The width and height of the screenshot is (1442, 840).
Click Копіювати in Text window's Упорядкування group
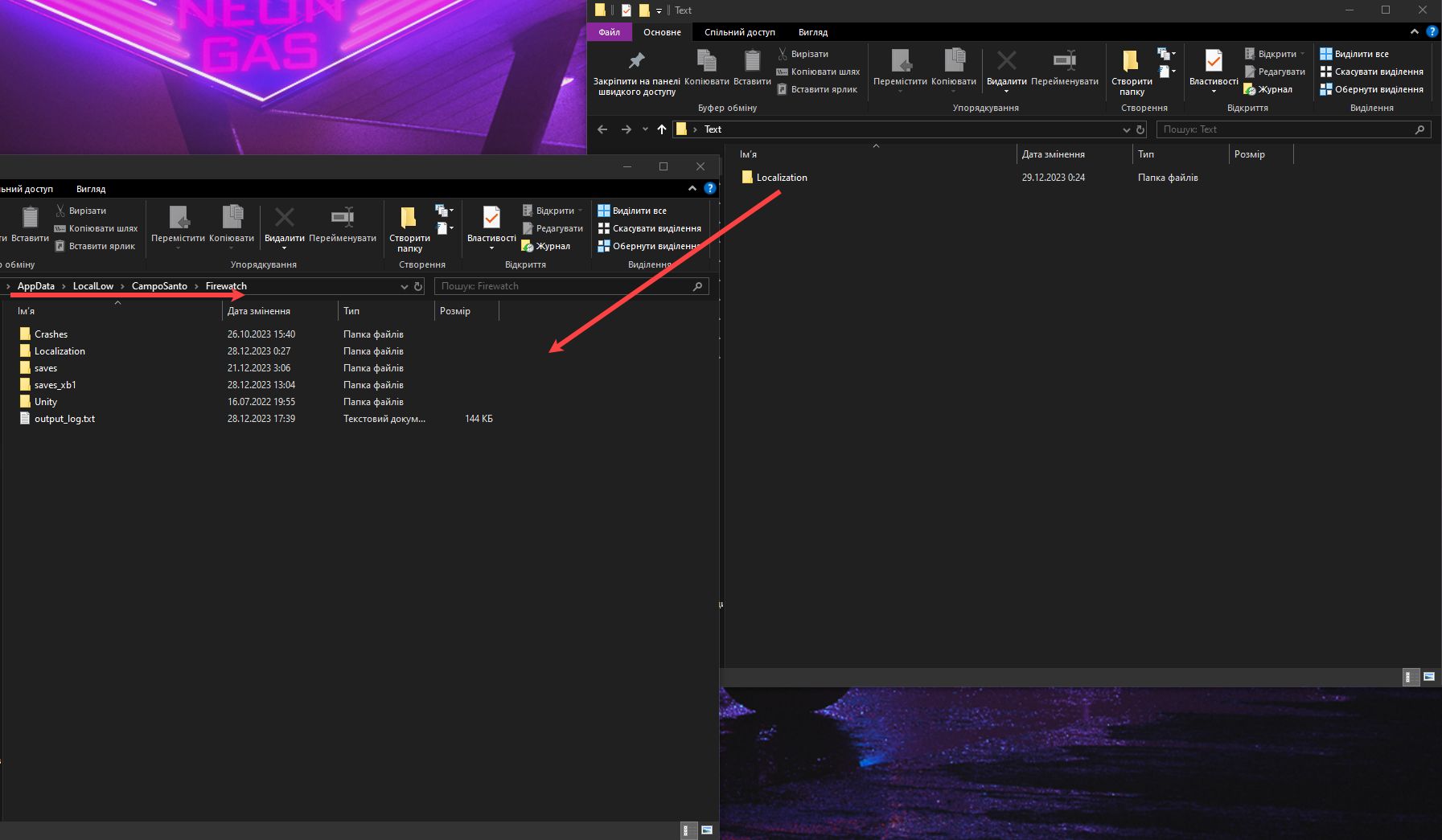pyautogui.click(x=954, y=69)
